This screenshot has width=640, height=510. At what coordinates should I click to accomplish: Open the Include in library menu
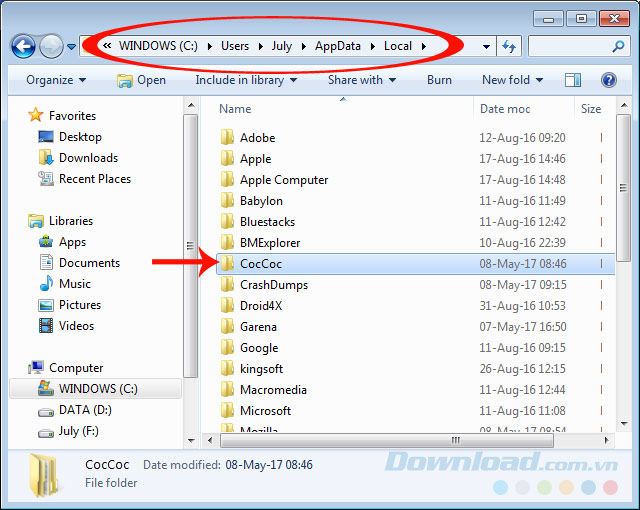point(246,80)
